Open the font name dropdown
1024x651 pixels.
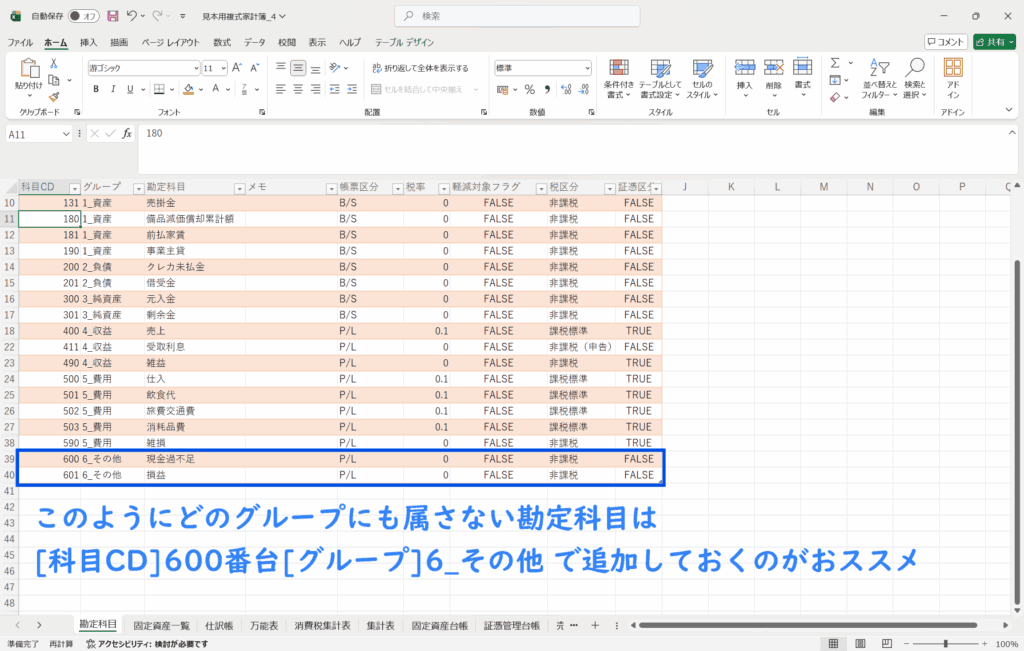[x=195, y=68]
